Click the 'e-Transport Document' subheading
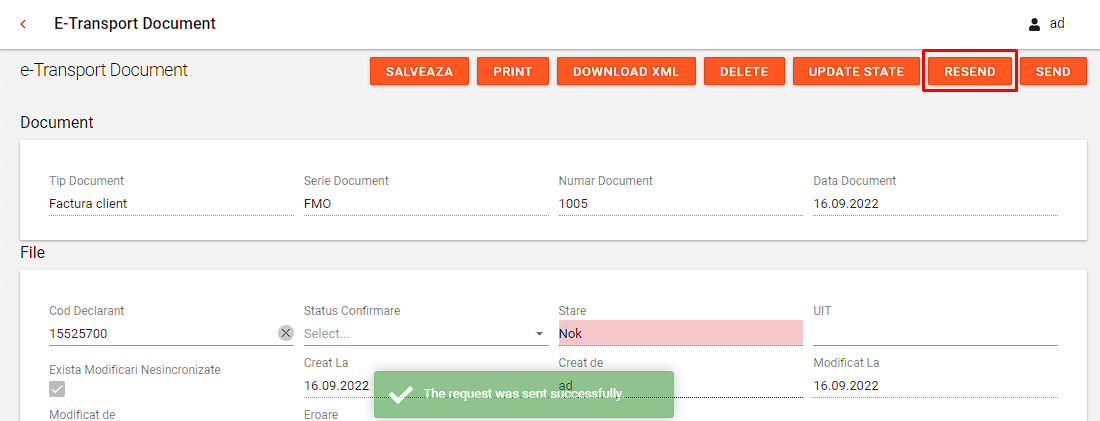This screenshot has height=421, width=1100. [x=104, y=70]
